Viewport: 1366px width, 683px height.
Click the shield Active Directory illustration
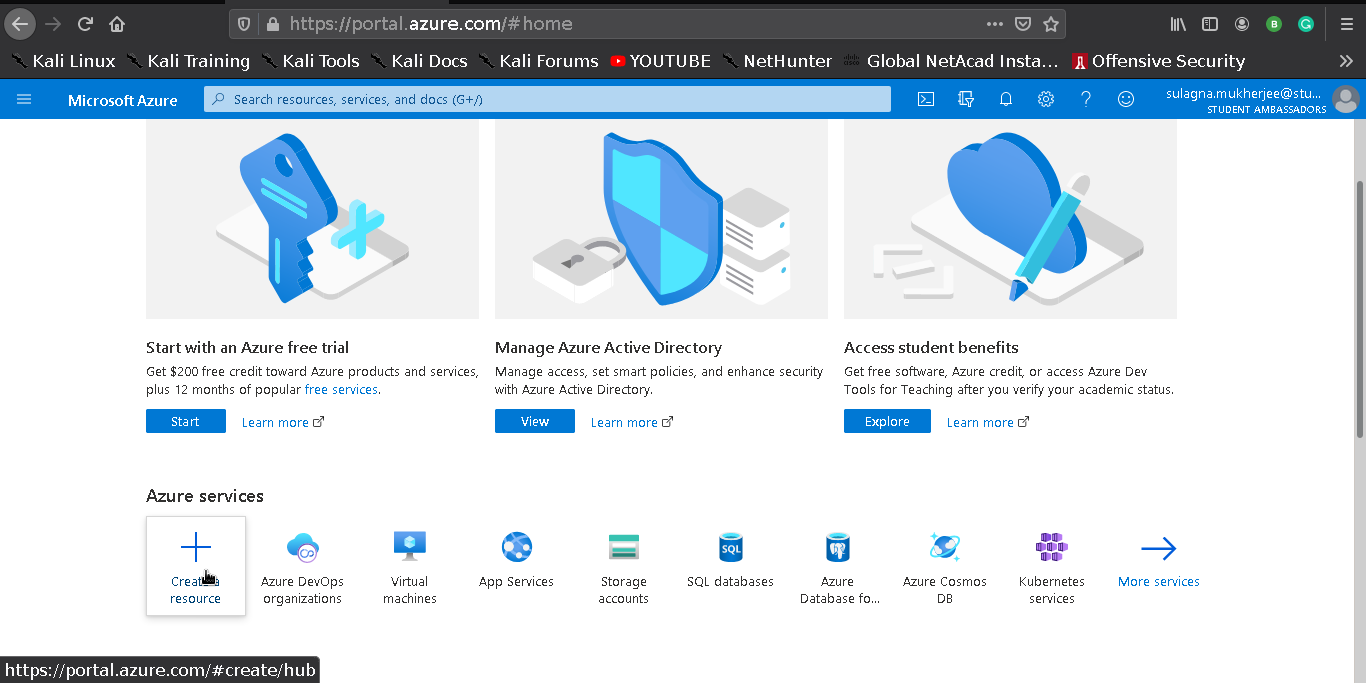661,219
